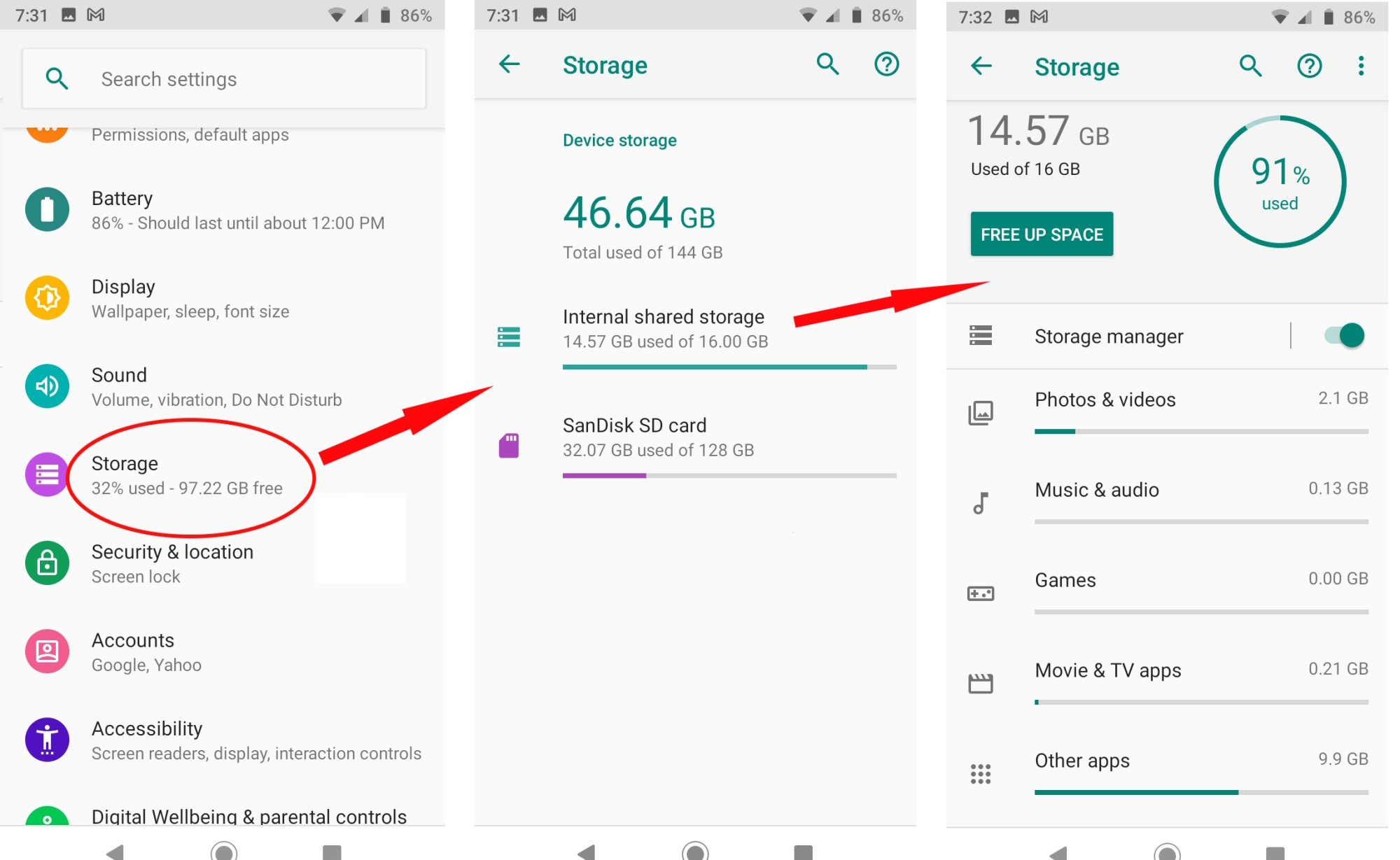1400x860 pixels.
Task: Open Security & location lock icon
Action: 47,563
